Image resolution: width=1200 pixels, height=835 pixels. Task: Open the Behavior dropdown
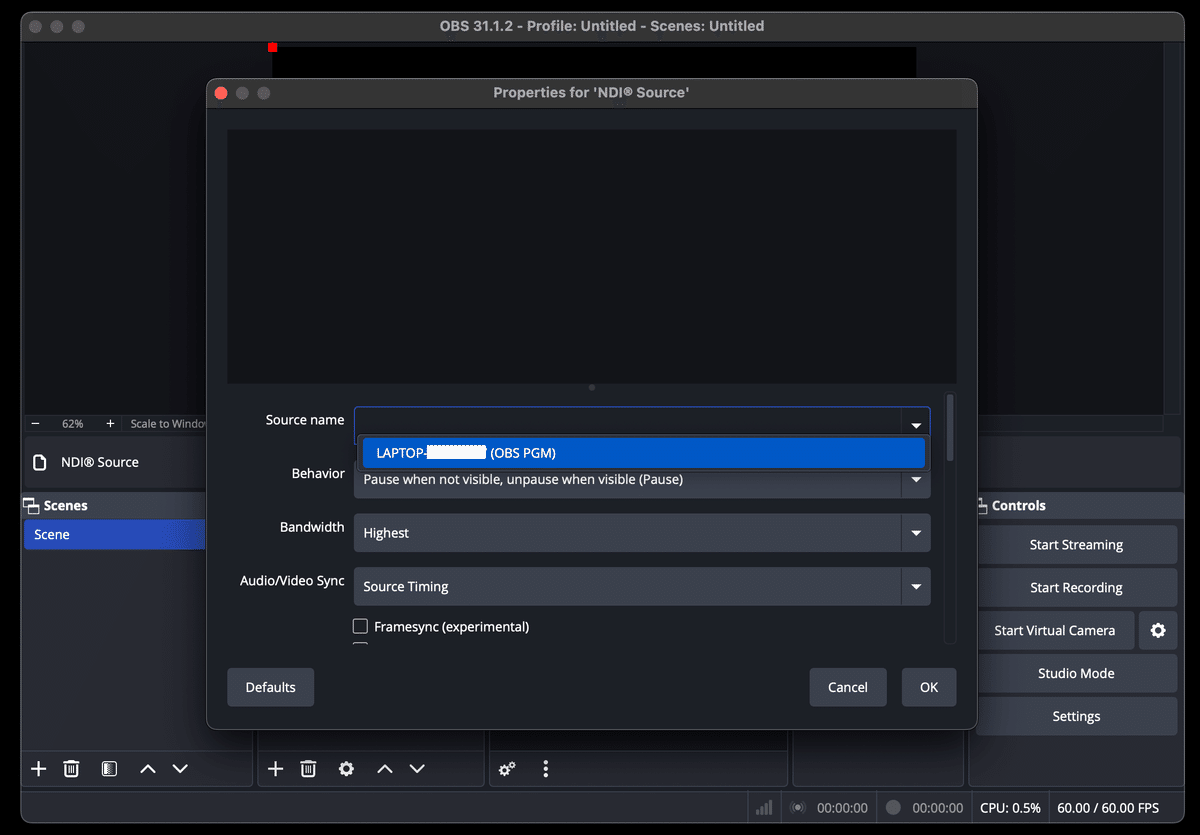914,480
